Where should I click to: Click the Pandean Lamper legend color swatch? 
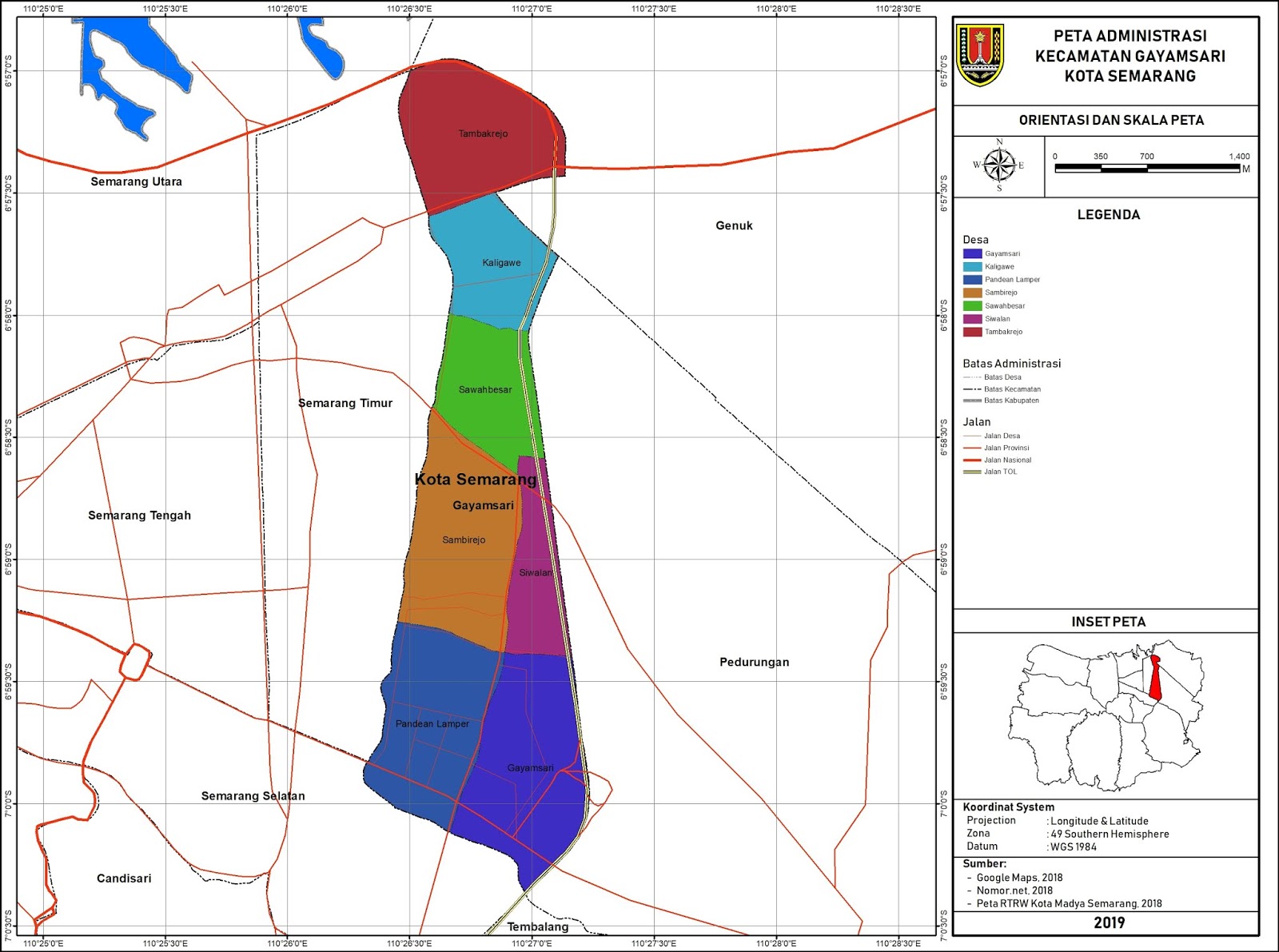coord(972,280)
